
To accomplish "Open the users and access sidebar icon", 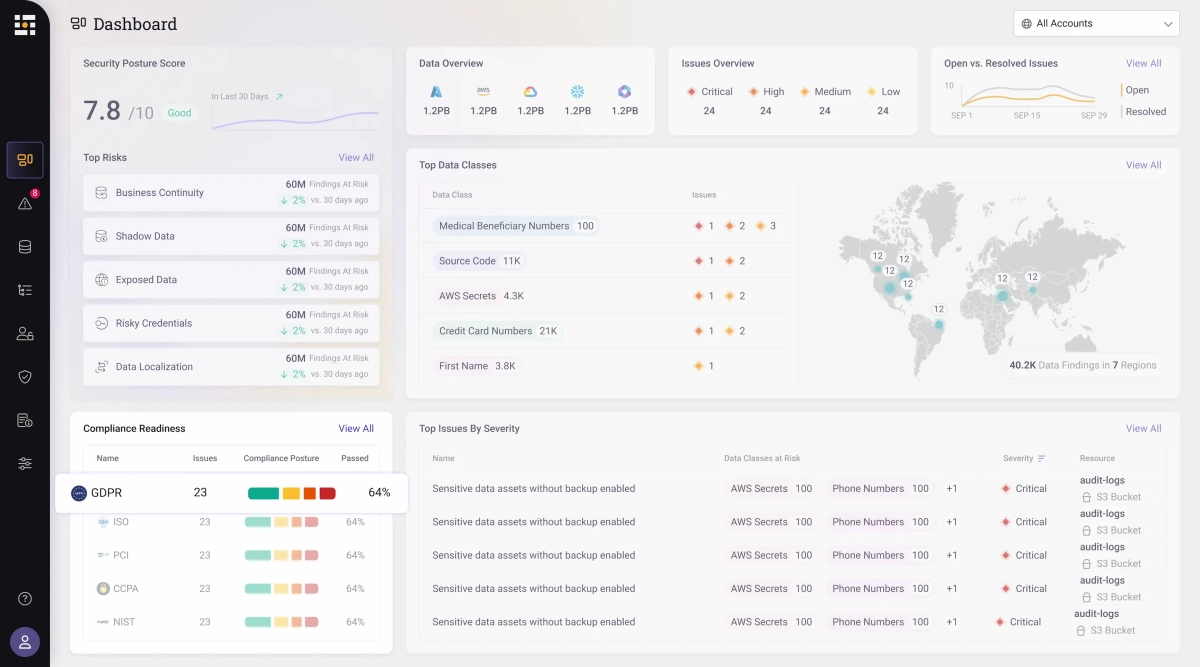I will click(x=25, y=334).
